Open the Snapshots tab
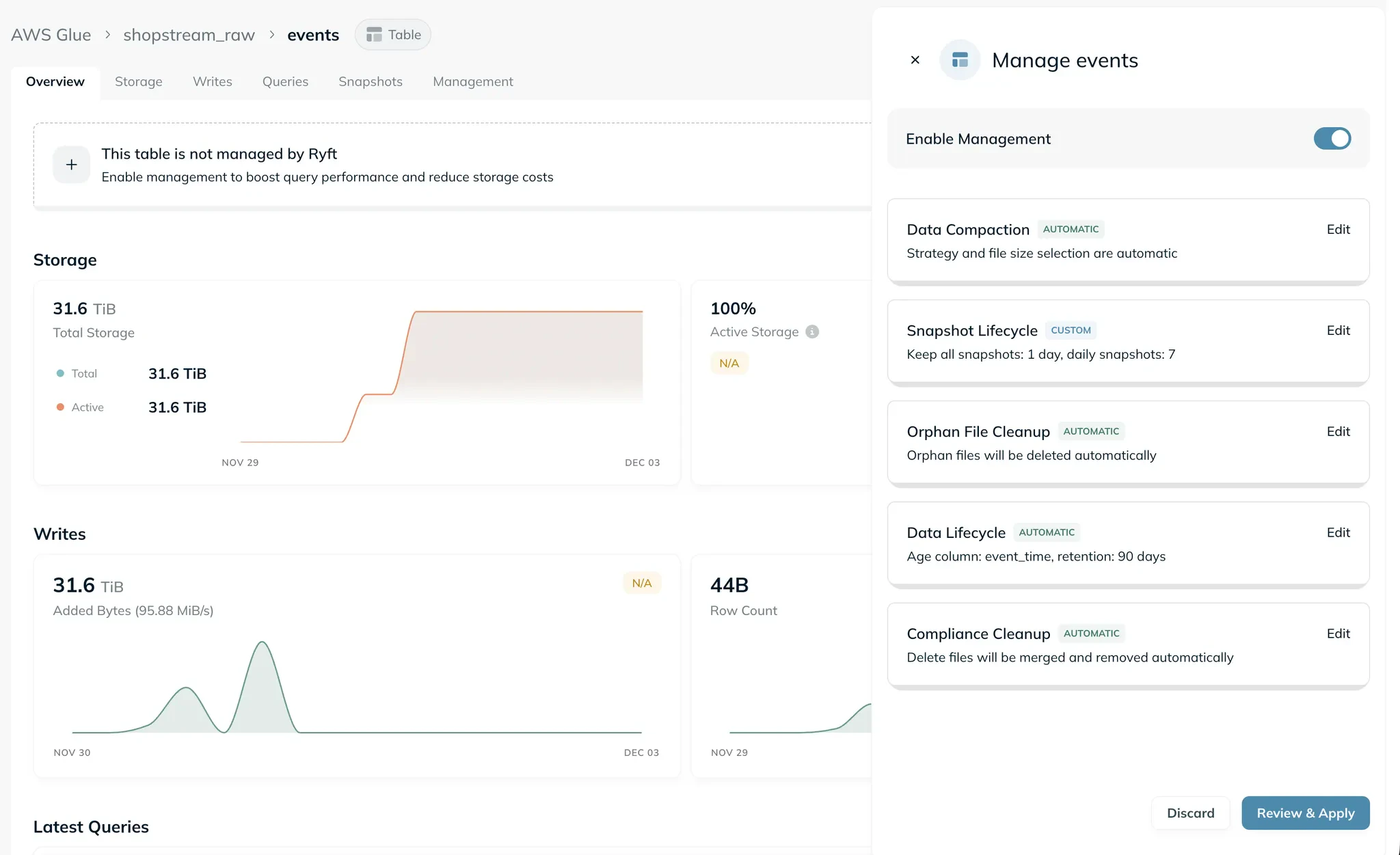Viewport: 1400px width, 855px height. [371, 82]
